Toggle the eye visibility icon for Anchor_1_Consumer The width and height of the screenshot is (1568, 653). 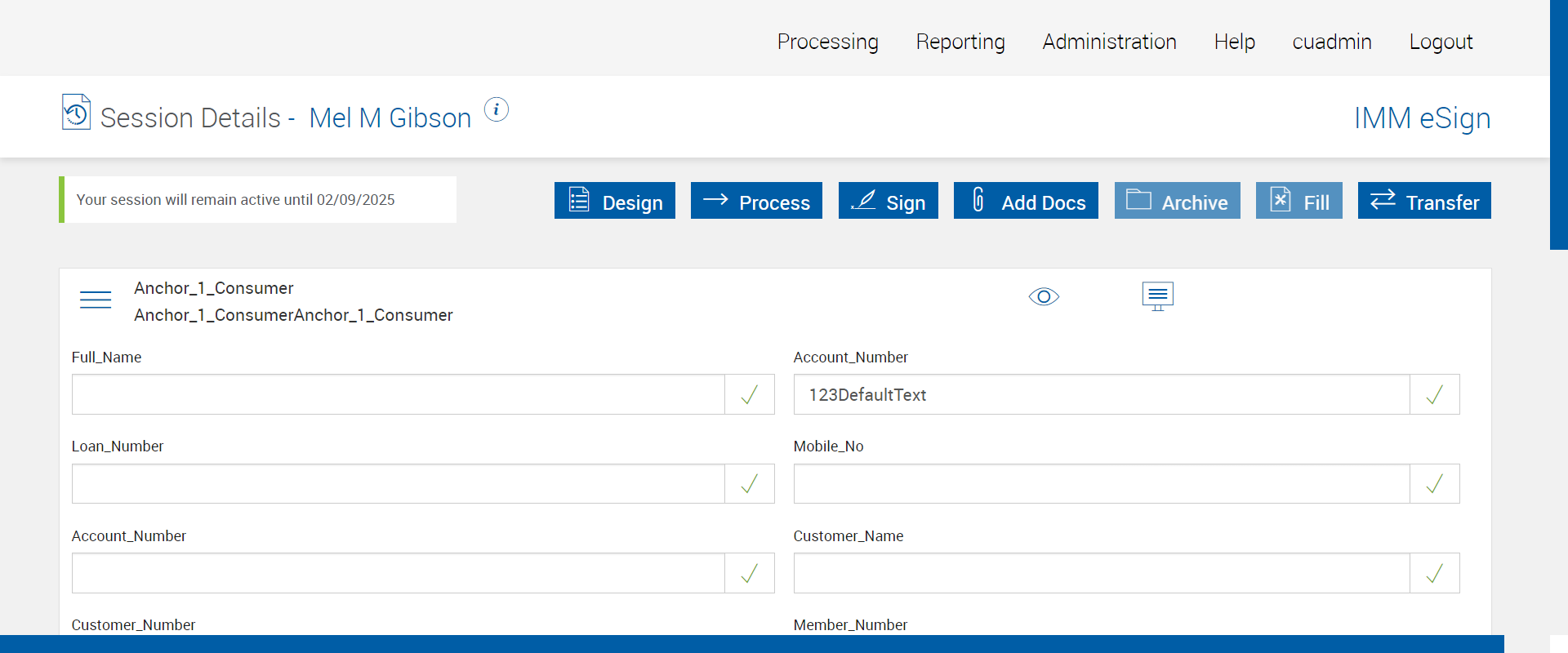(x=1044, y=296)
